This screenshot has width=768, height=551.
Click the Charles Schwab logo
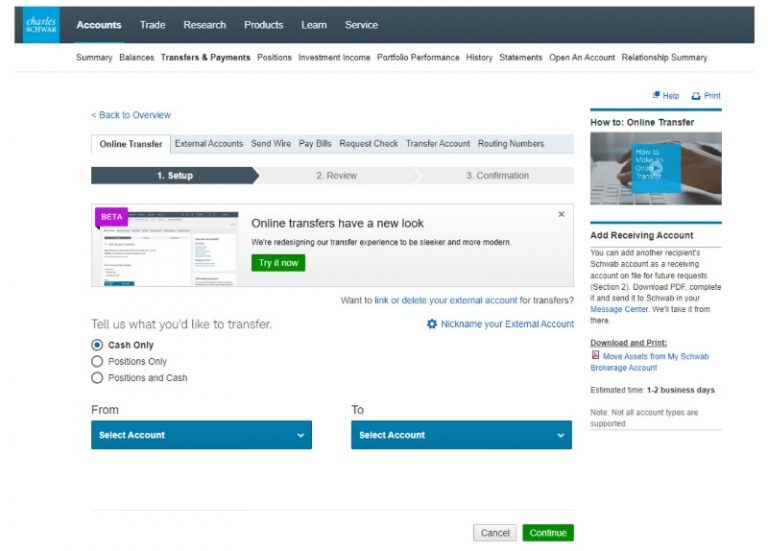tap(42, 25)
